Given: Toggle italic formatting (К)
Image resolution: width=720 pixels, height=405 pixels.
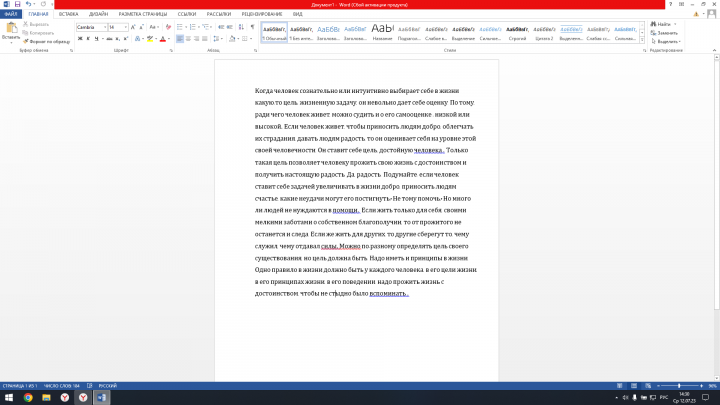Looking at the screenshot, I should 88,39.
